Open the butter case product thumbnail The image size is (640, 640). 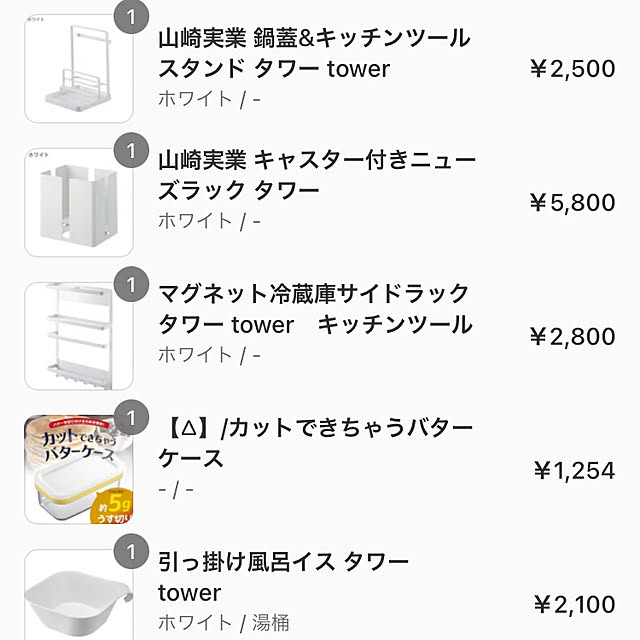point(79,470)
